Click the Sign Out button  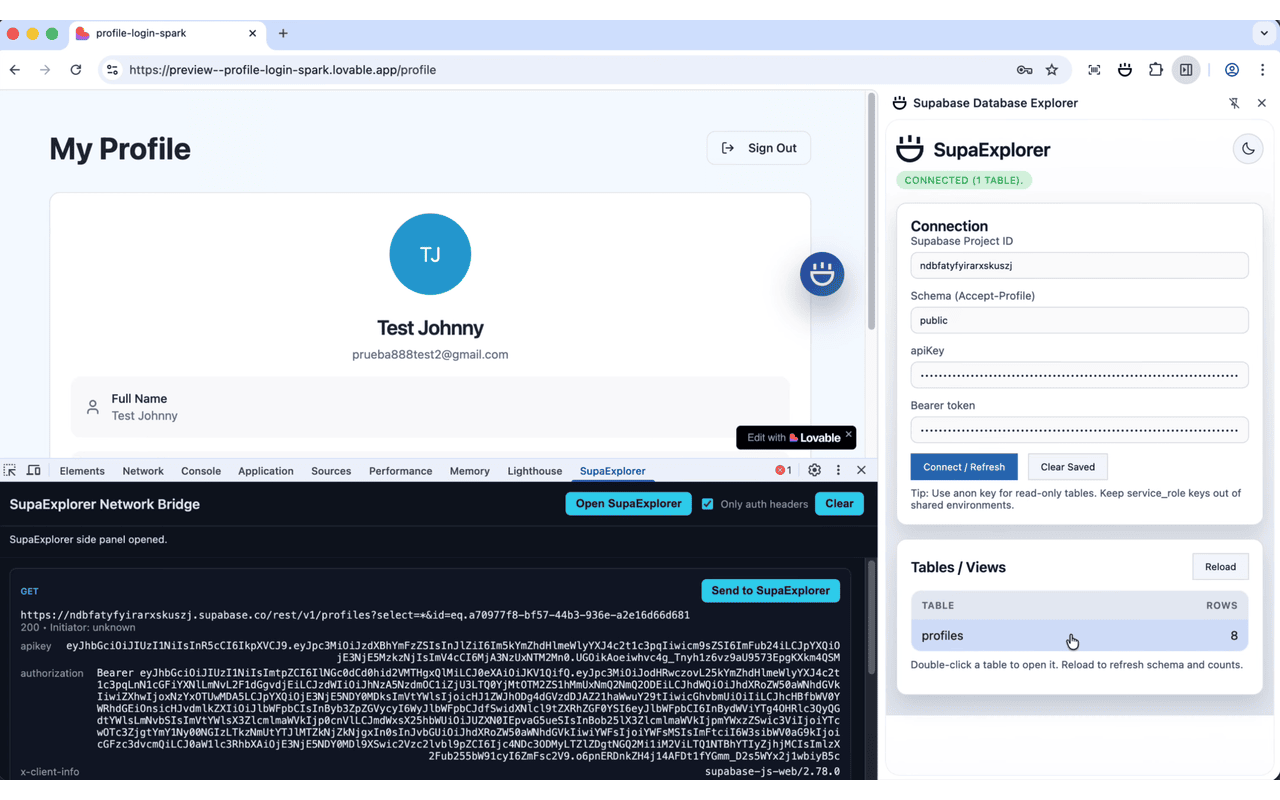point(759,148)
